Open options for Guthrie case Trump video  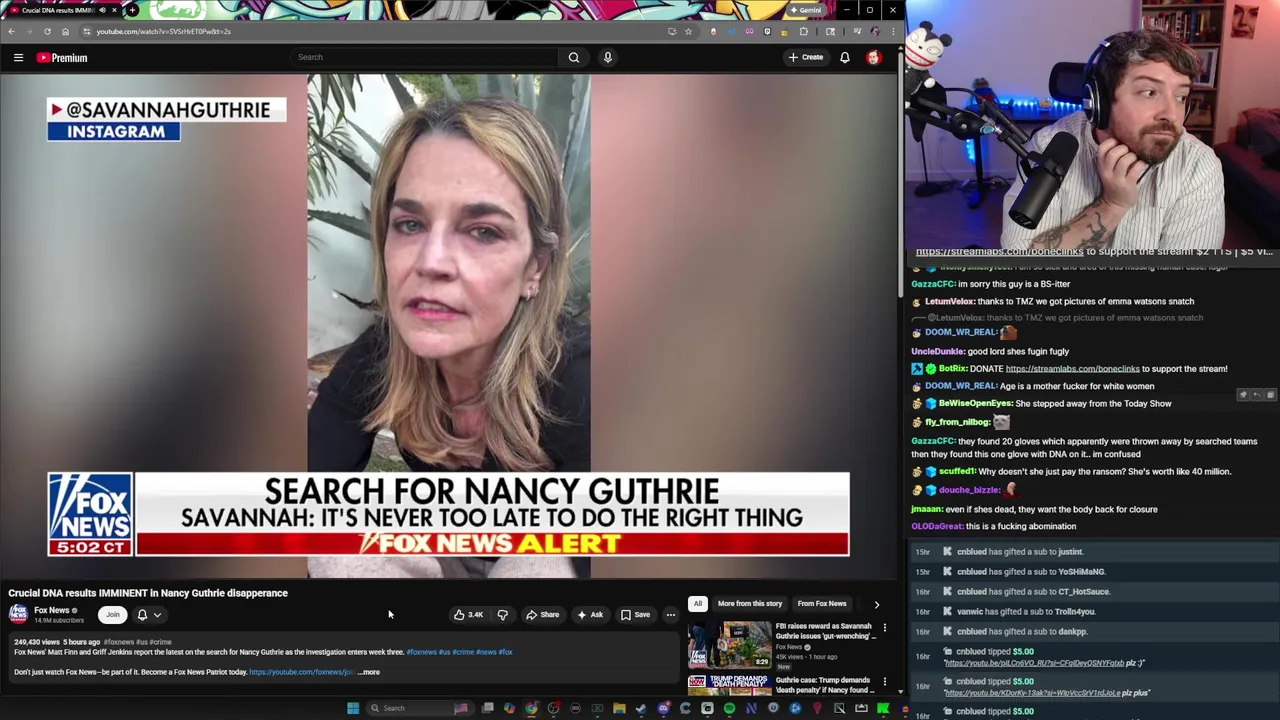pyautogui.click(x=884, y=682)
